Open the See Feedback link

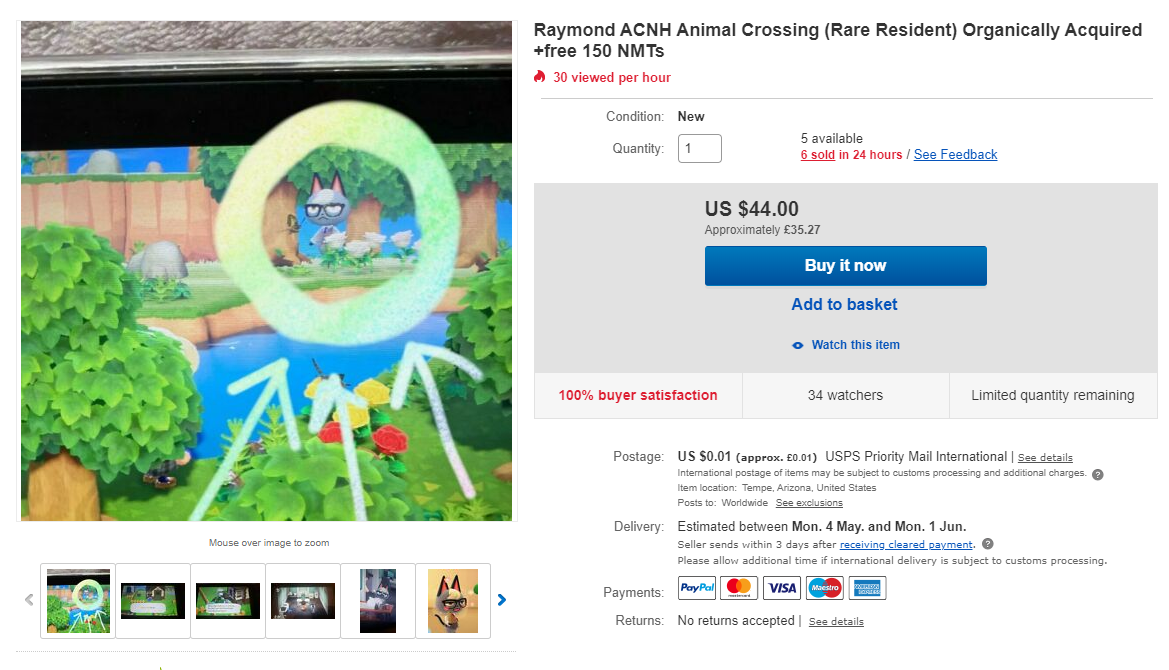click(x=955, y=155)
